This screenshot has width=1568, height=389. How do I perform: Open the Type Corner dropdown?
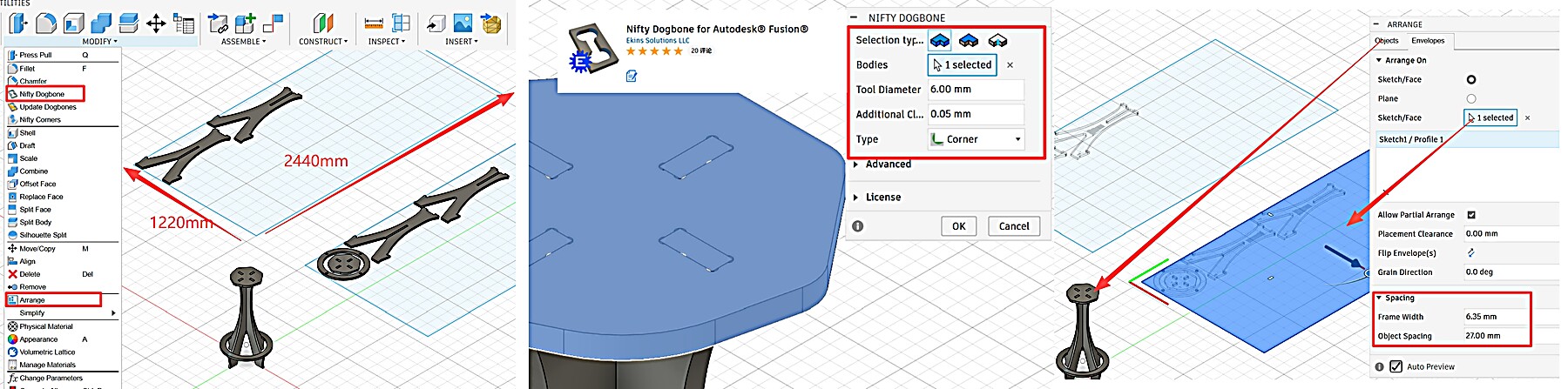tap(976, 139)
